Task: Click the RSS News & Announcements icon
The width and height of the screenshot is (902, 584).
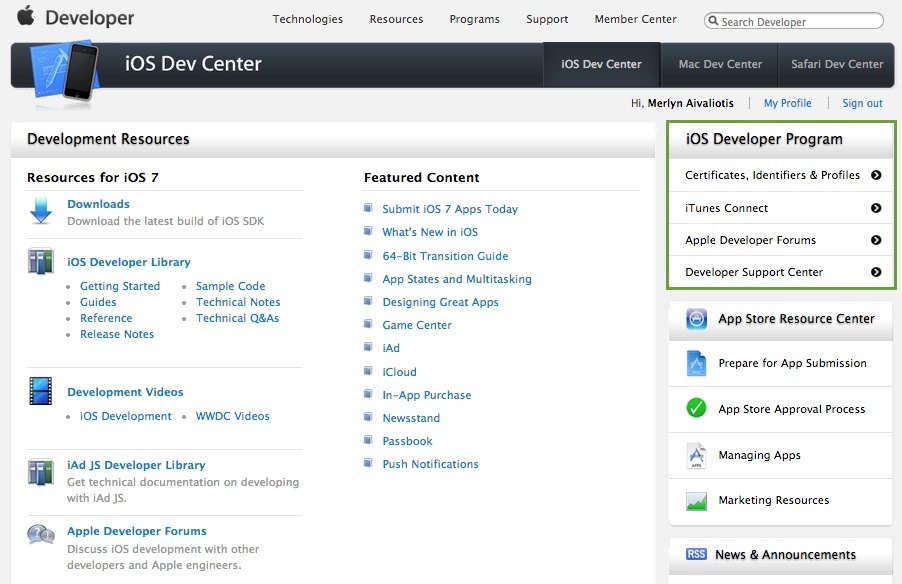Action: pos(697,554)
